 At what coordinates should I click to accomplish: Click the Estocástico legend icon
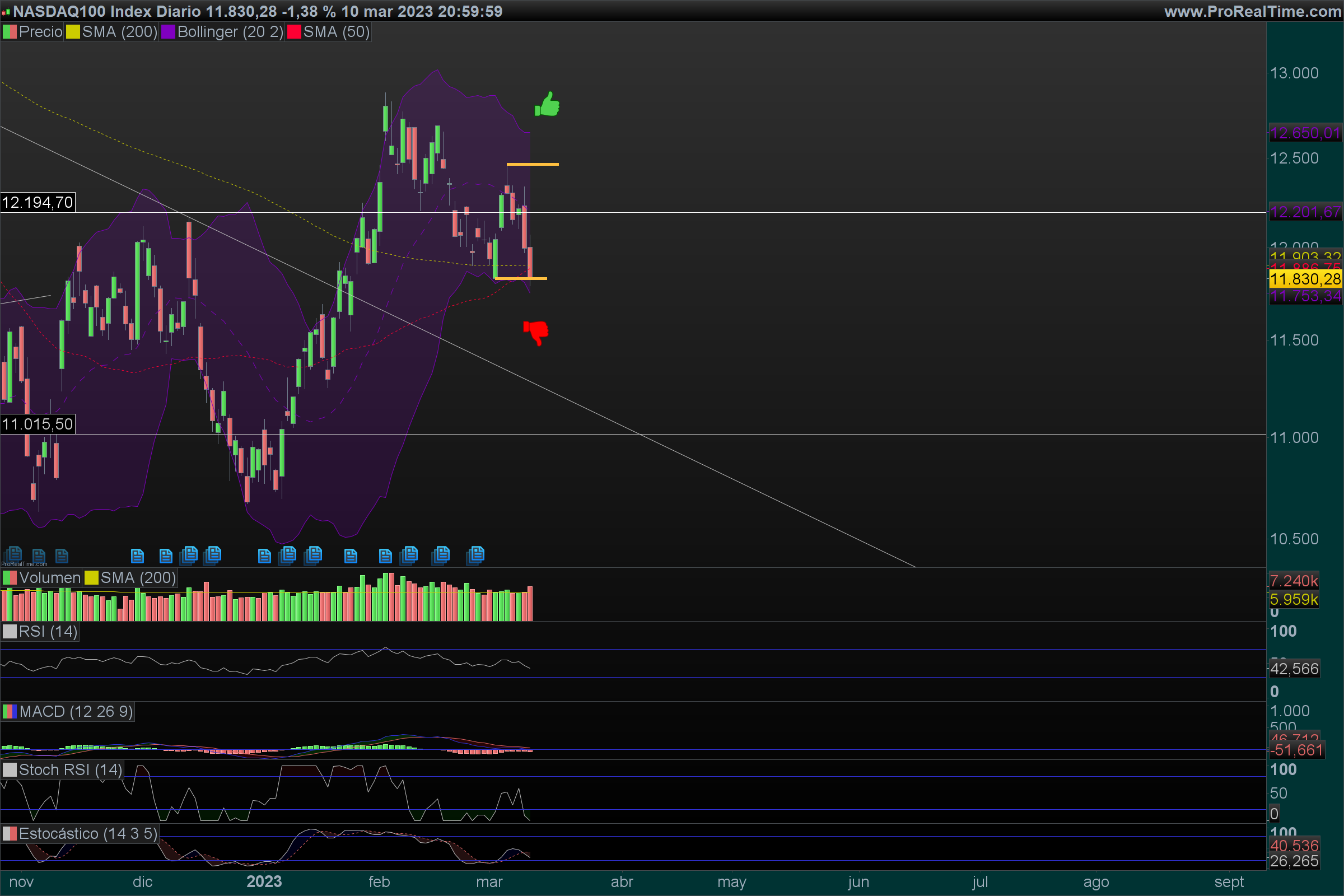coord(10,834)
